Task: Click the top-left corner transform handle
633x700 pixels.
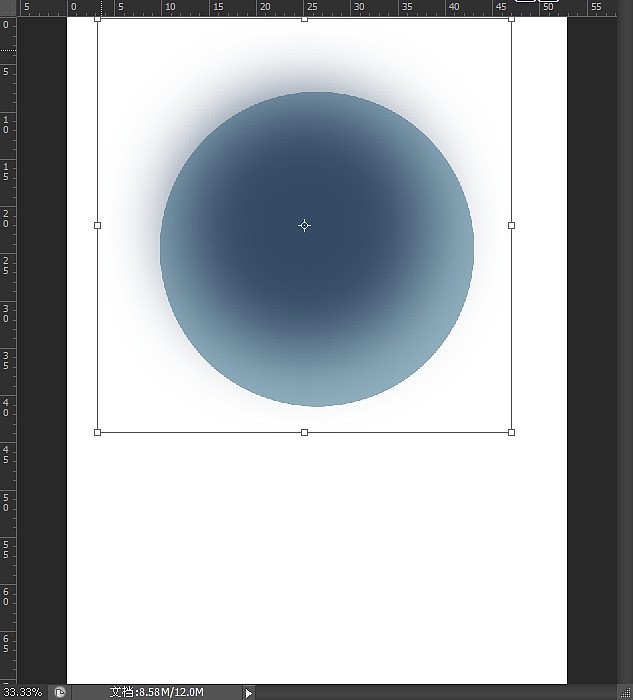Action: (98, 19)
